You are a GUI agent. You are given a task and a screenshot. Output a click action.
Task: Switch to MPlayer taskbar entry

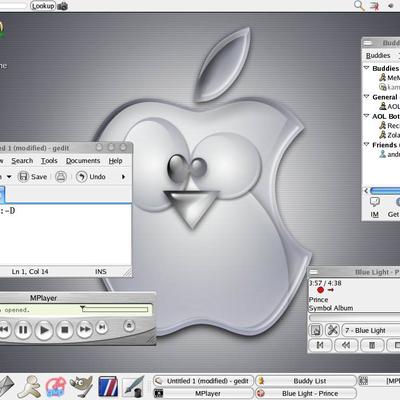click(203, 393)
